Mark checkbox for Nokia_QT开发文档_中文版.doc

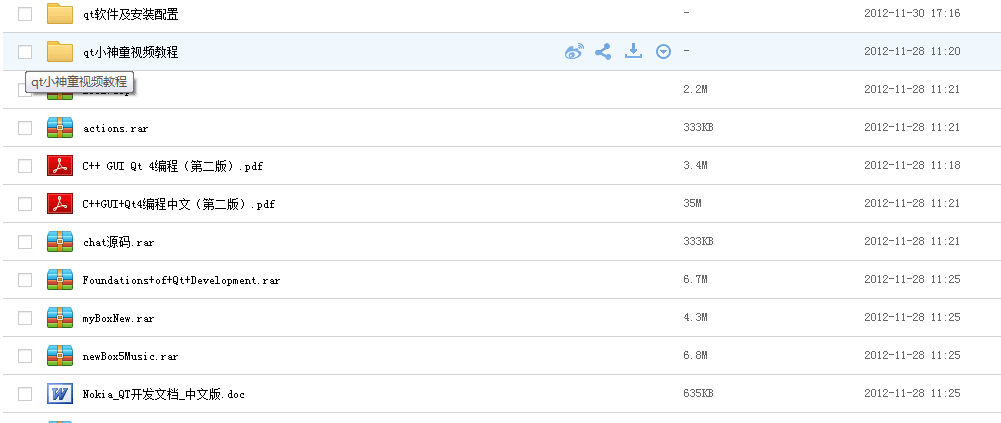tap(25, 394)
